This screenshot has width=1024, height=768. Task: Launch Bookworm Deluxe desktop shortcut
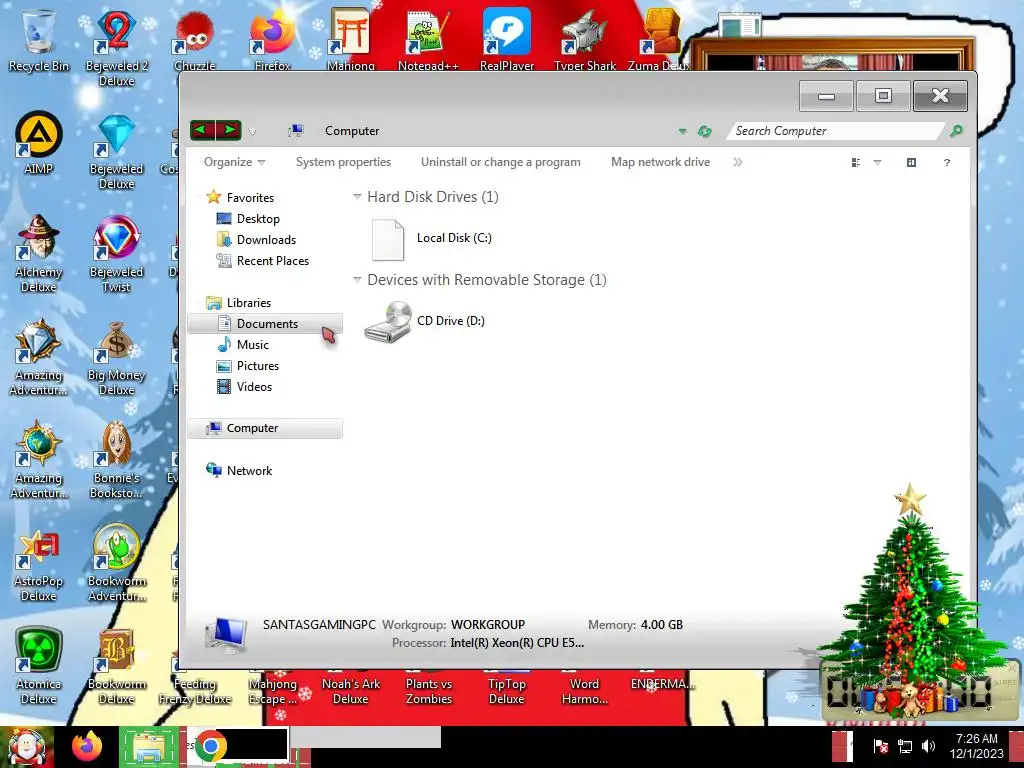point(116,667)
